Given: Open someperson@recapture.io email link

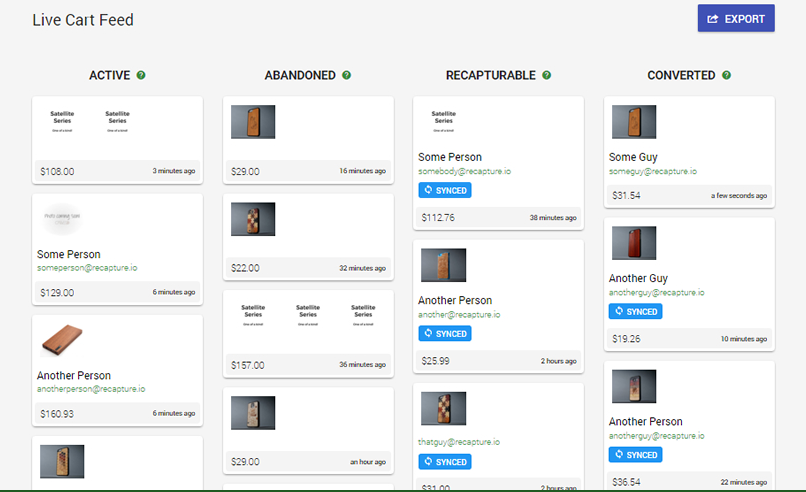Looking at the screenshot, I should click(87, 268).
